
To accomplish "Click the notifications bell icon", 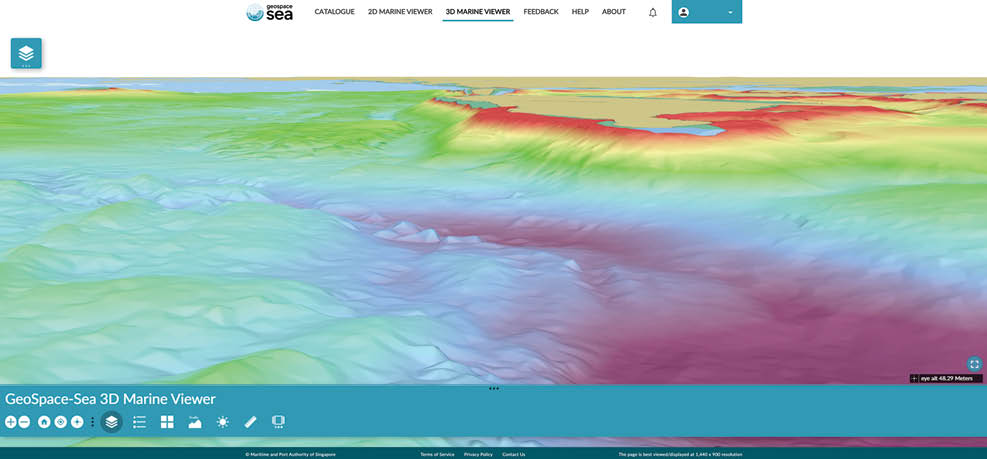I will pyautogui.click(x=653, y=12).
